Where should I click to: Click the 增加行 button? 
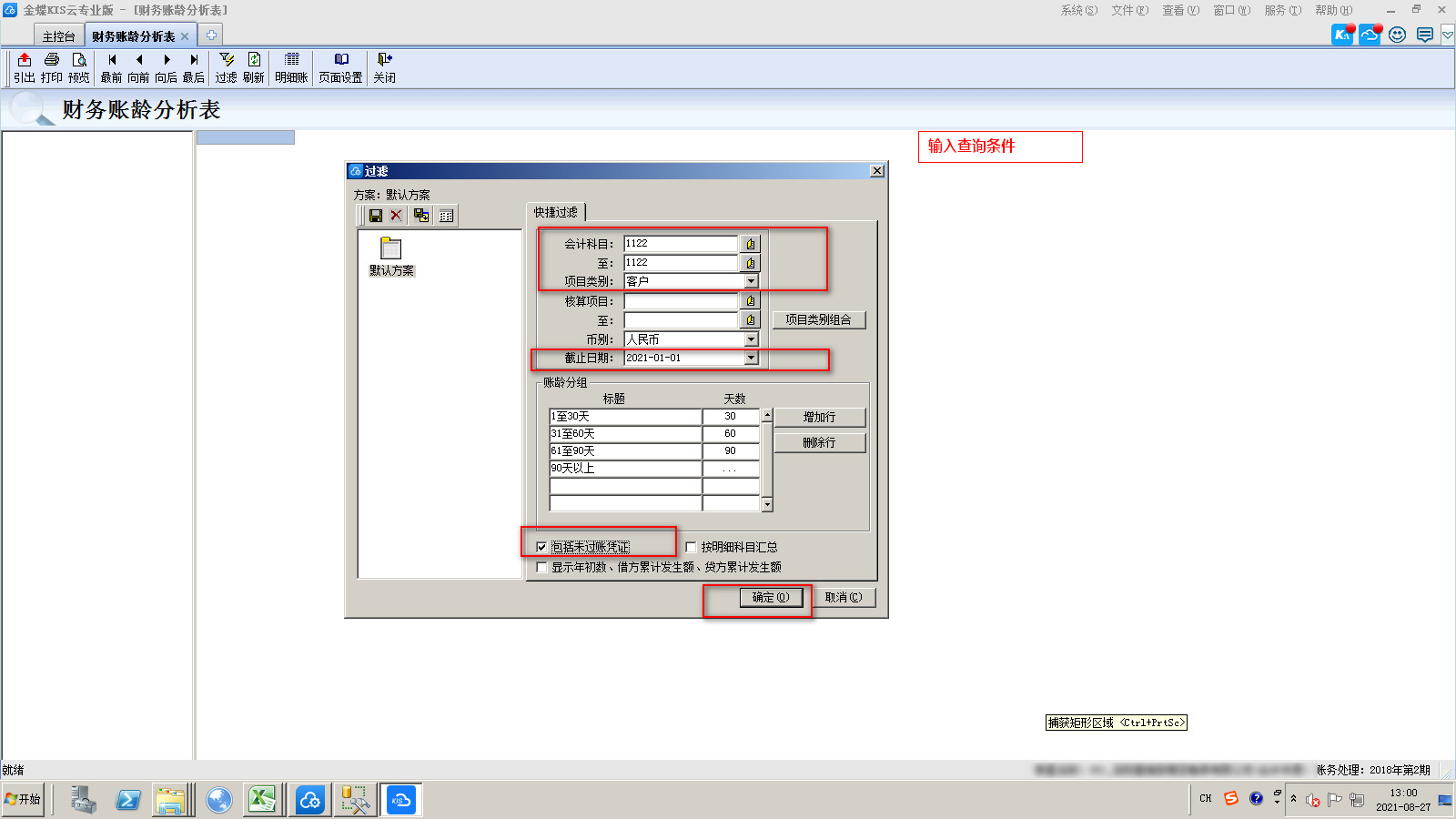click(819, 418)
